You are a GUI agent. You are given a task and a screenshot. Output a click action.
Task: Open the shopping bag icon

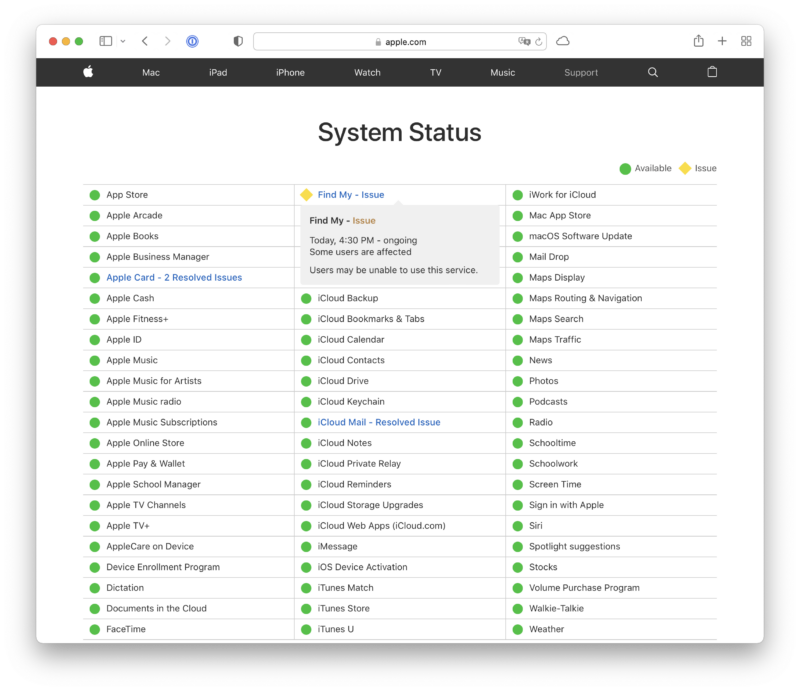(712, 72)
